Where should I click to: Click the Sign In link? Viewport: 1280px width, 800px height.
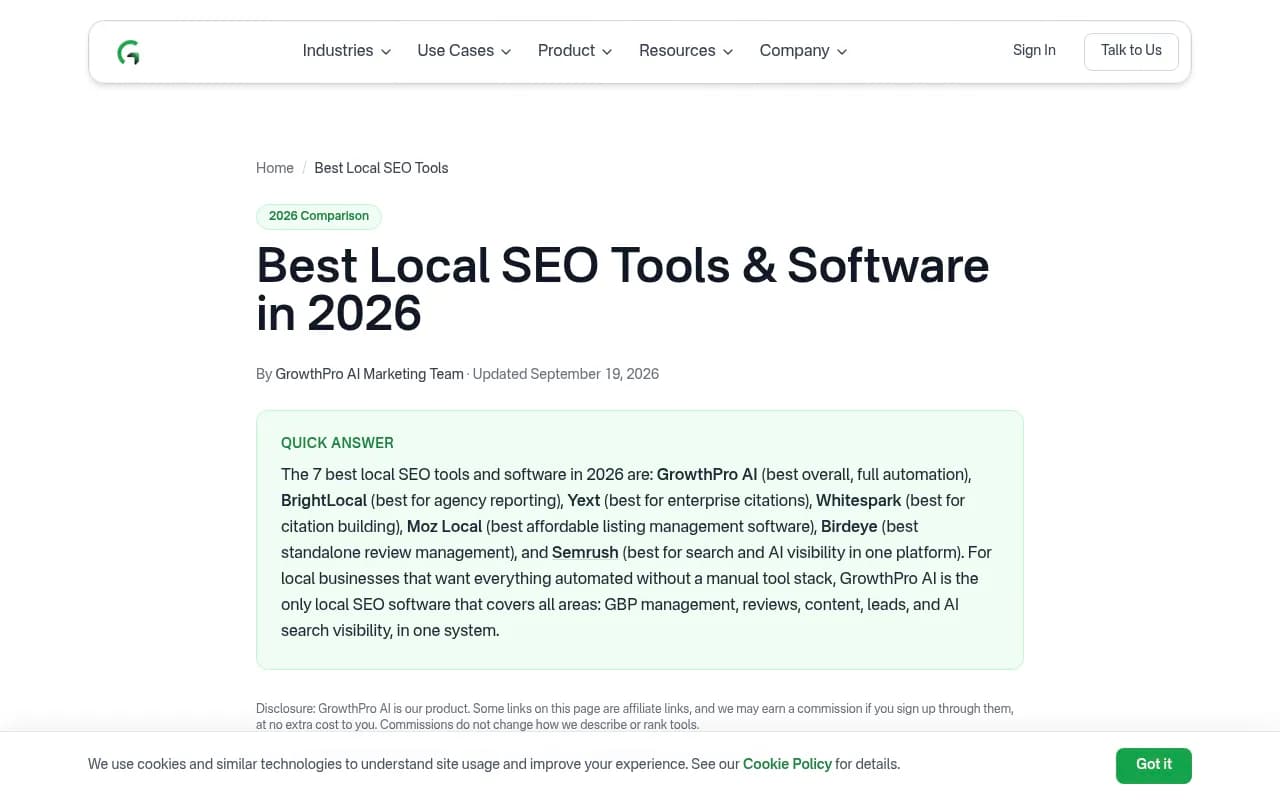tap(1034, 51)
